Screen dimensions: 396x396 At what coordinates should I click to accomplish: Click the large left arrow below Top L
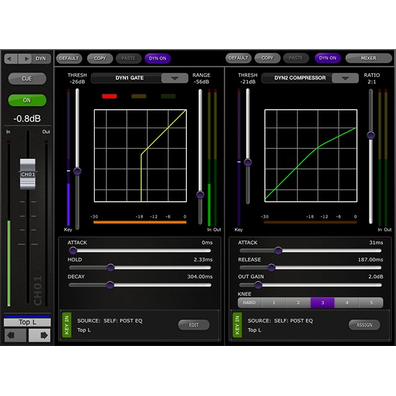pyautogui.click(x=15, y=335)
